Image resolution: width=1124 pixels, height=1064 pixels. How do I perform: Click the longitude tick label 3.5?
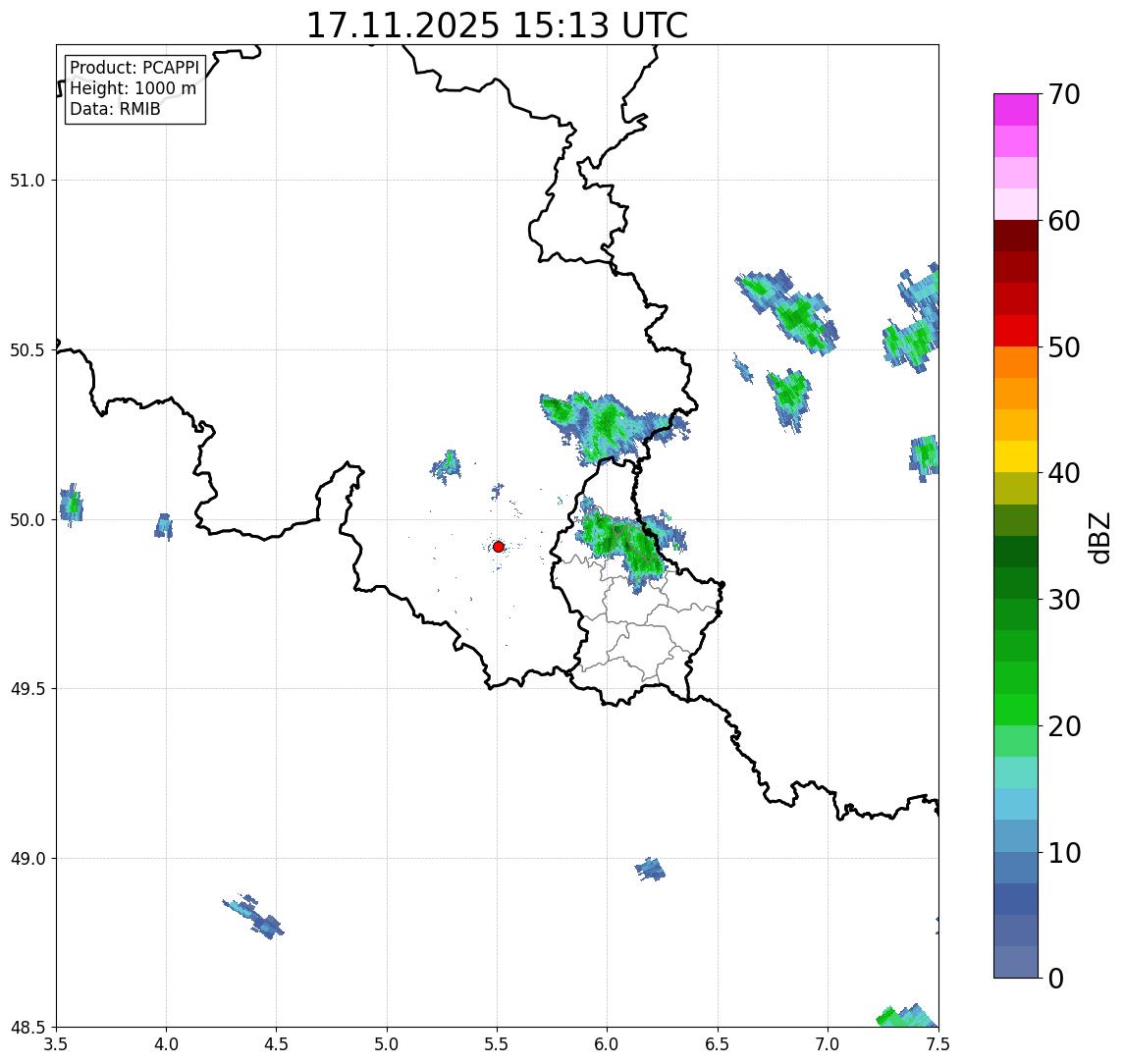[x=56, y=1043]
